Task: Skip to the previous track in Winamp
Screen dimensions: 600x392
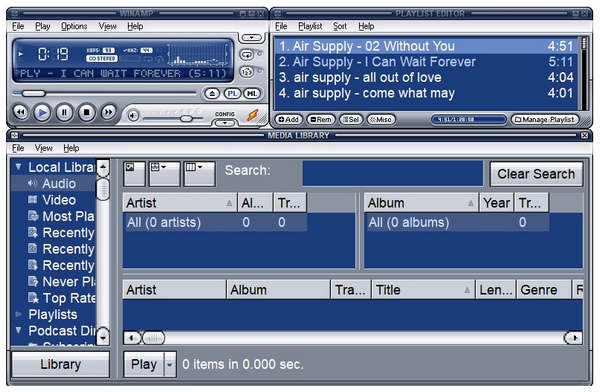Action: pyautogui.click(x=21, y=113)
